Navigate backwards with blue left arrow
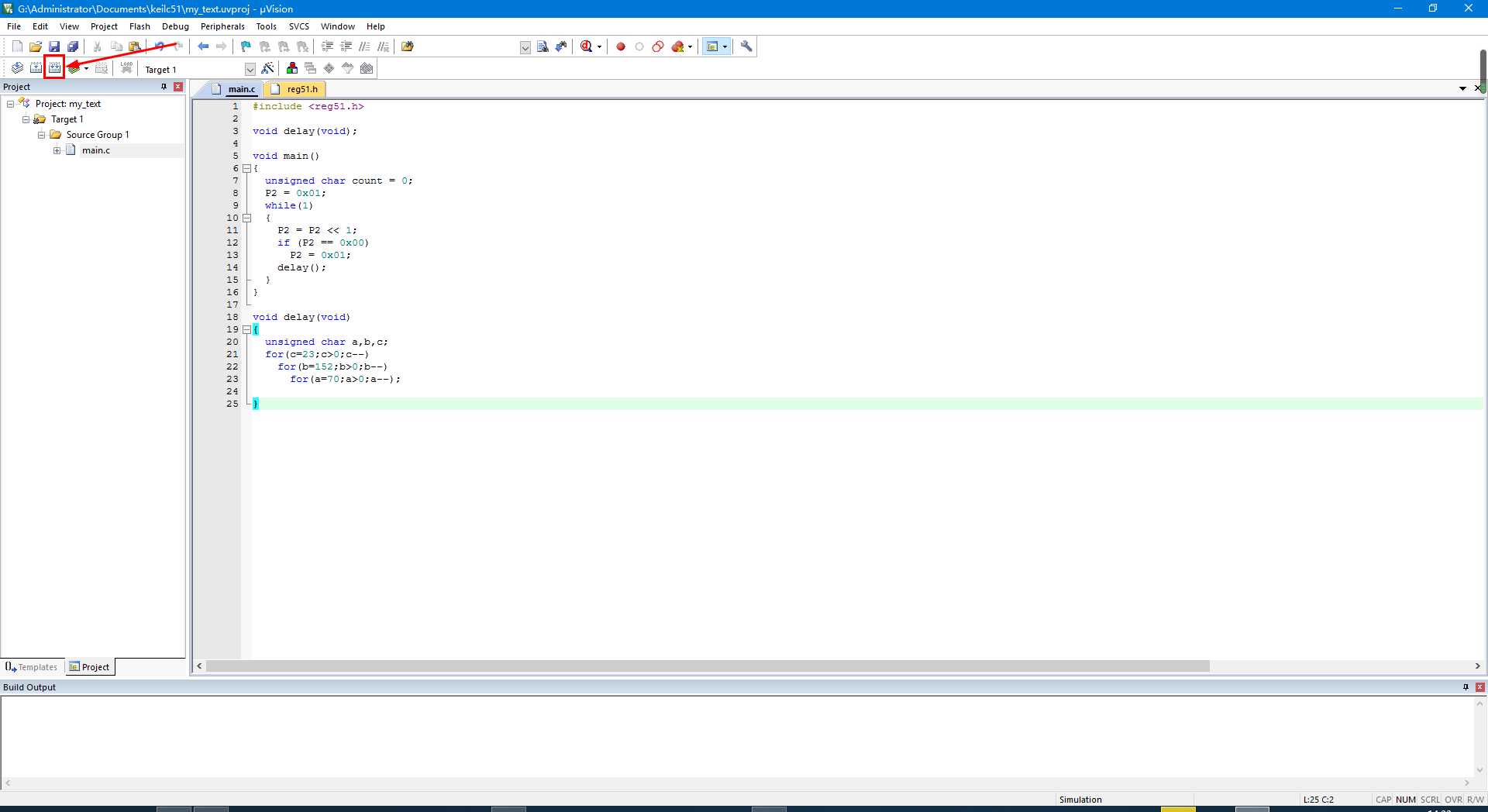 click(x=203, y=46)
